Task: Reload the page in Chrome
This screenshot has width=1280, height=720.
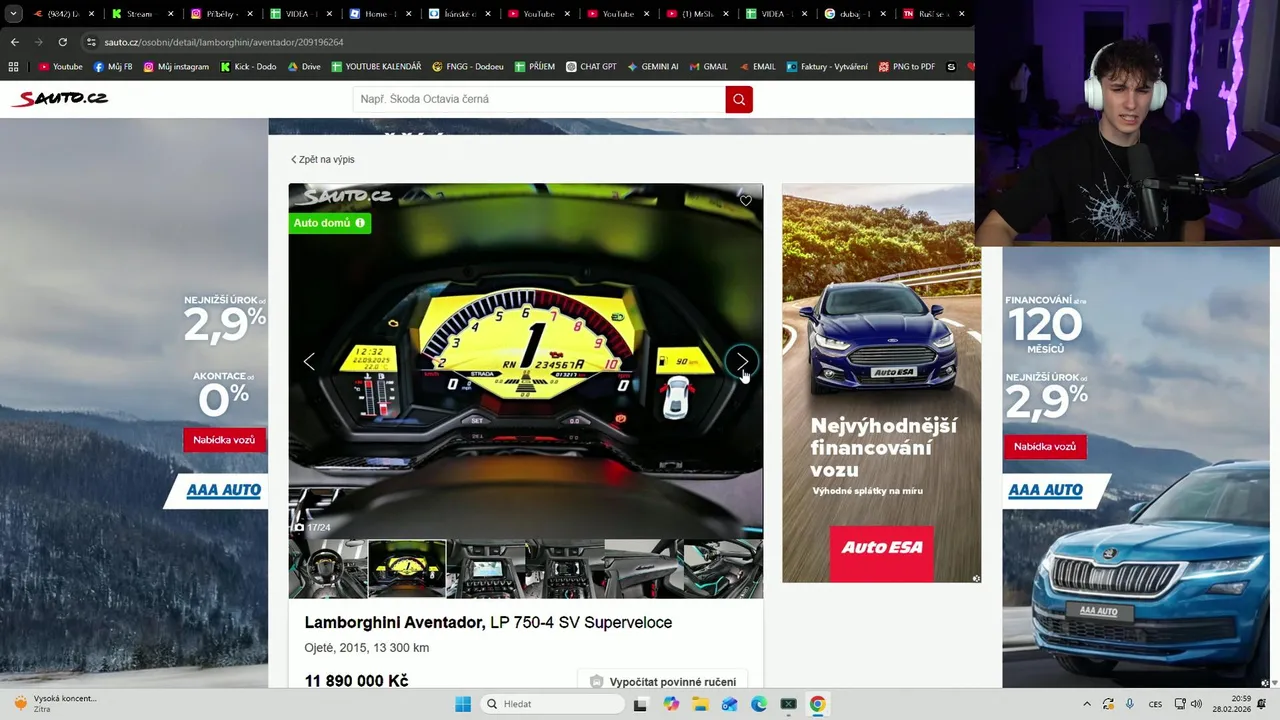Action: coord(62,42)
